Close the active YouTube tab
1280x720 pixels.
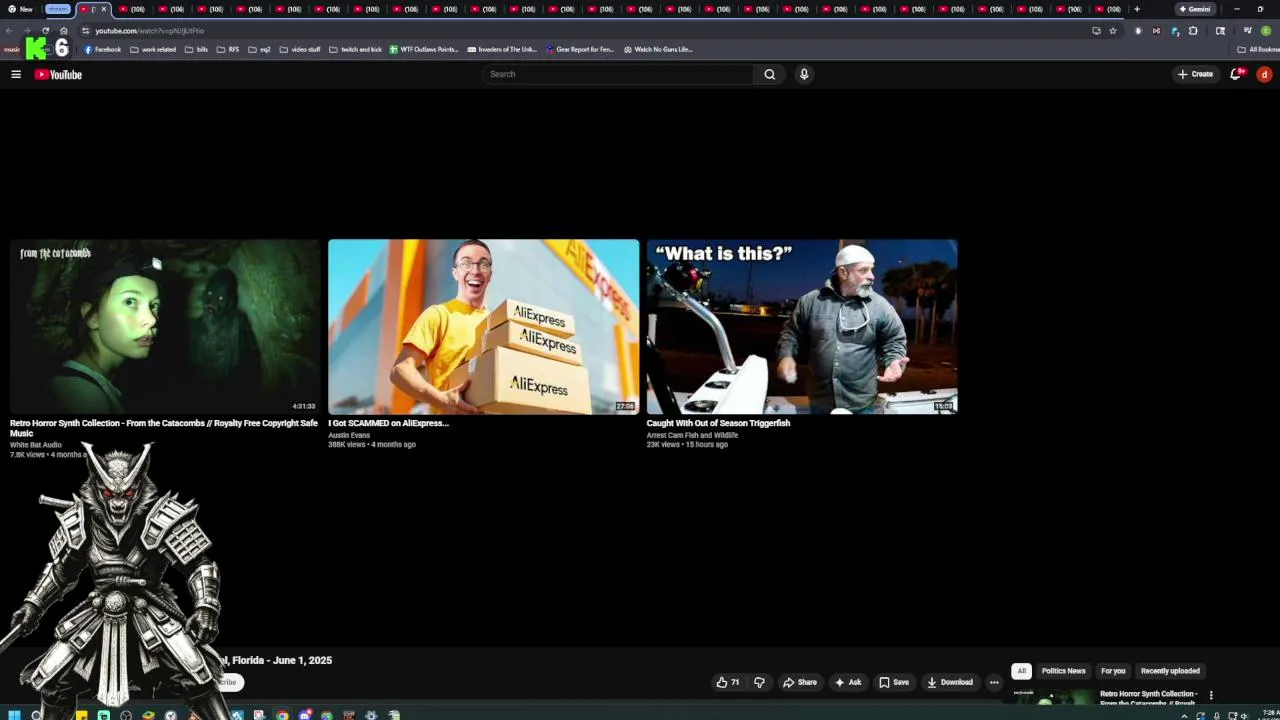103,9
